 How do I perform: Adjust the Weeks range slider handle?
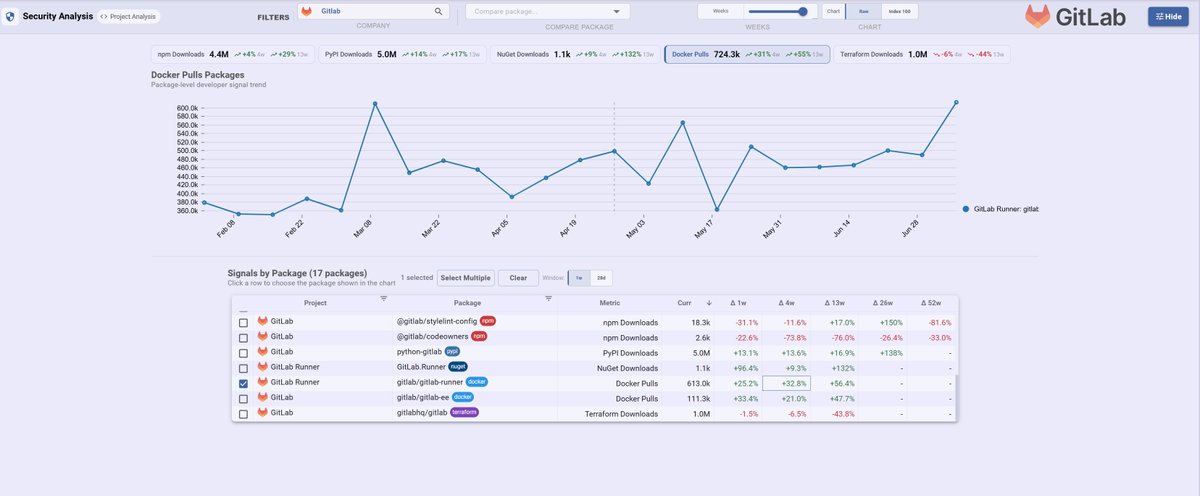(802, 12)
